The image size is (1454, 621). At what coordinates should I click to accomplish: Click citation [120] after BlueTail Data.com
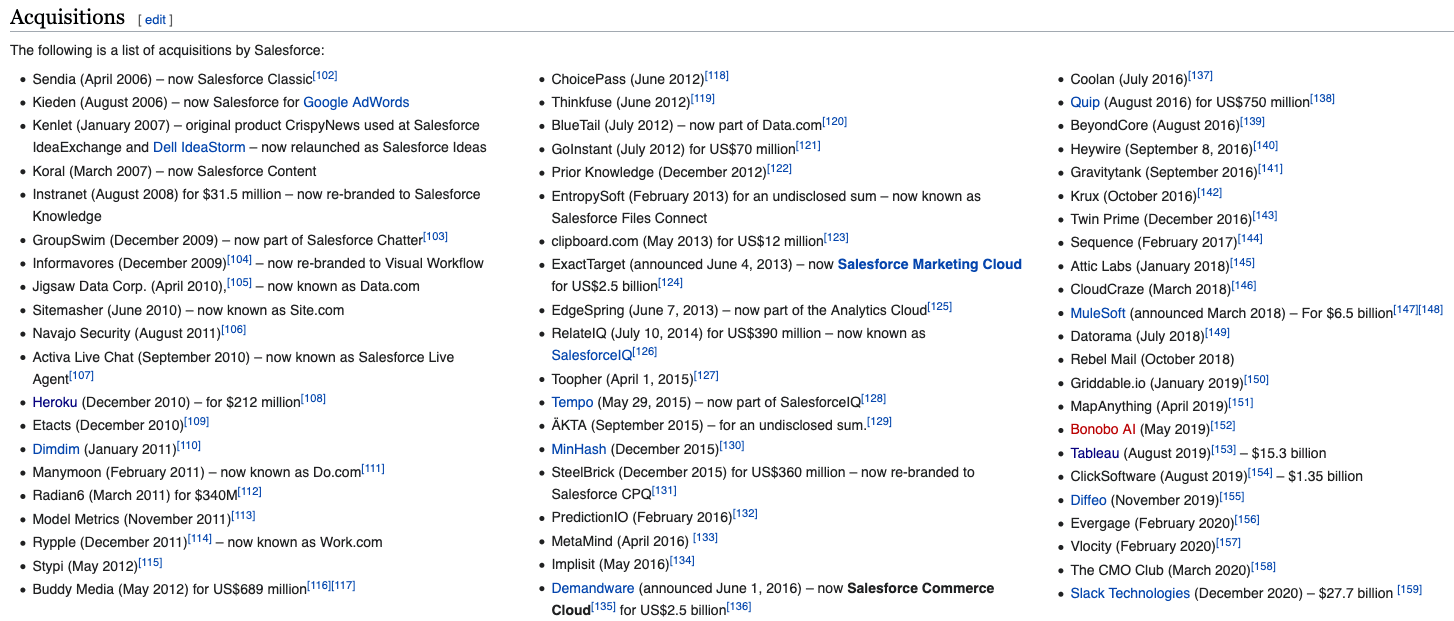(834, 121)
